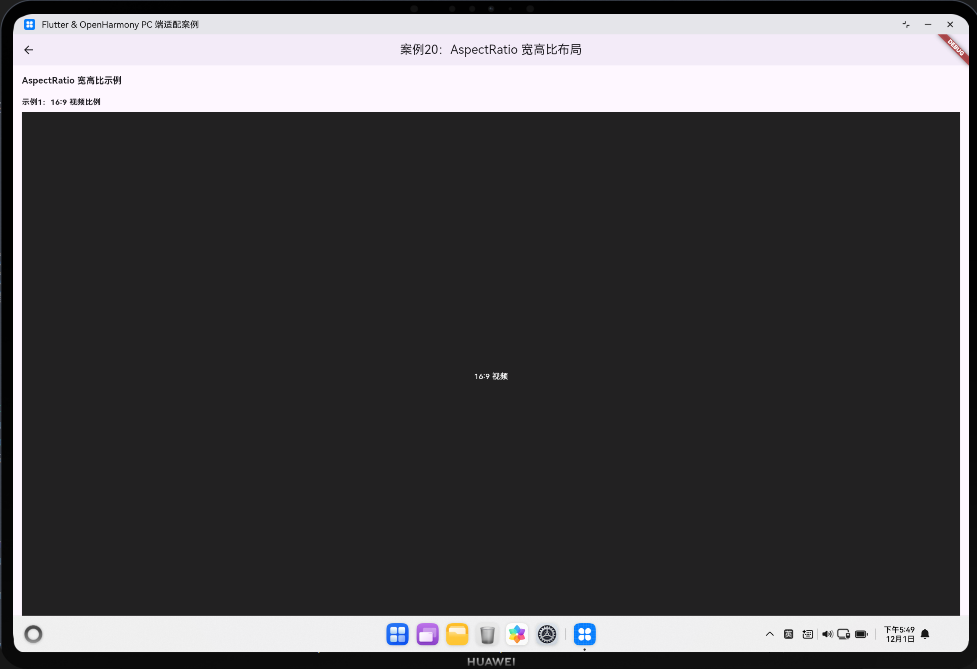
Task: Open the yellow Files app in the dock
Action: tap(457, 634)
